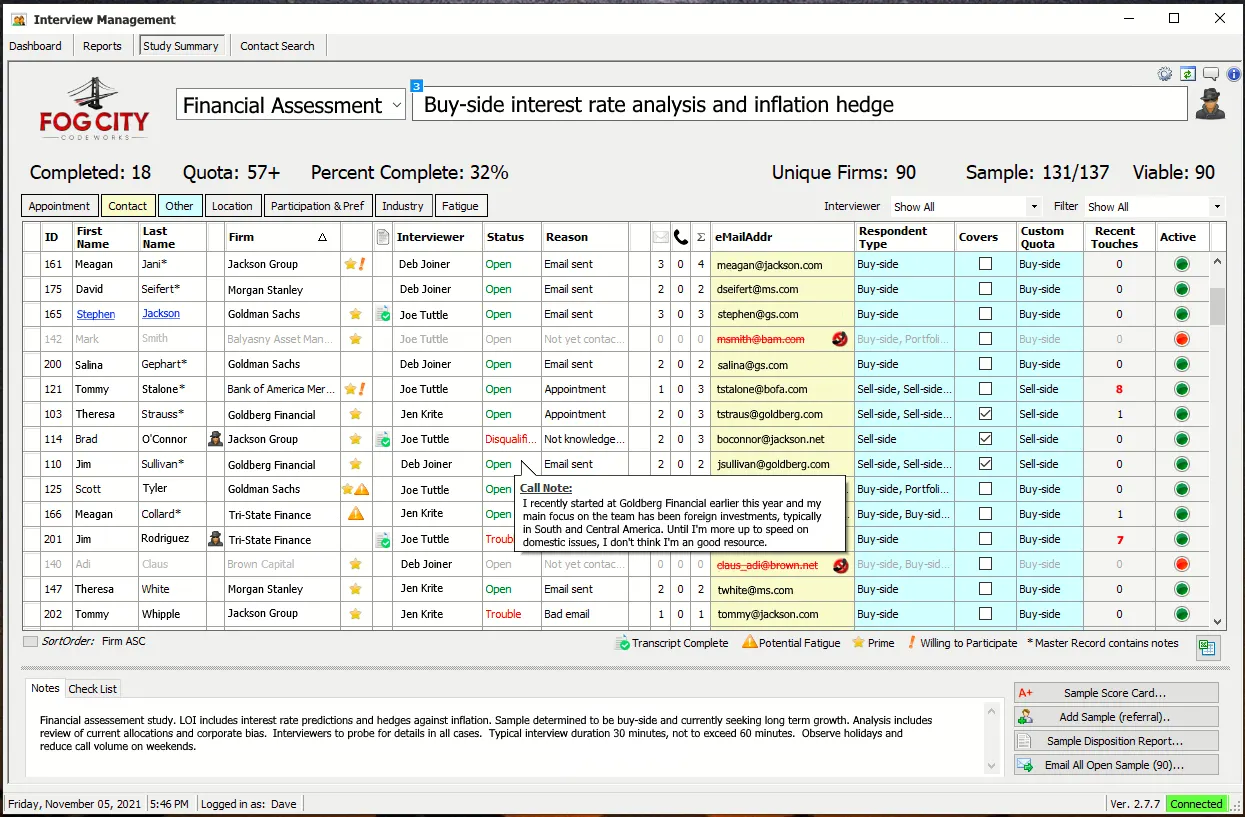
Task: Uncheck Covers box for Theresa Strauss
Action: click(985, 414)
